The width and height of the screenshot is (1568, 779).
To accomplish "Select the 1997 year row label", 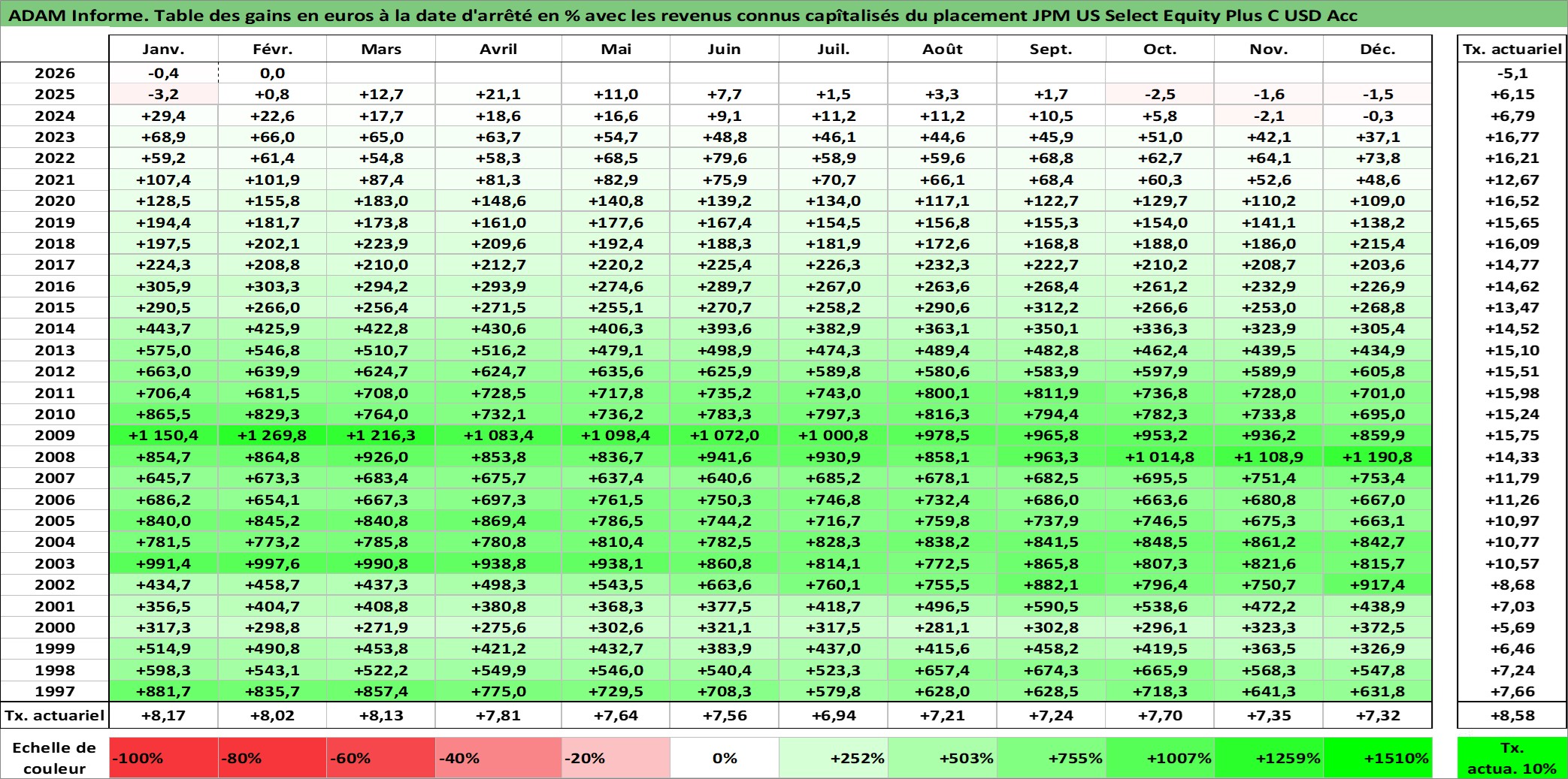I will click(x=54, y=691).
